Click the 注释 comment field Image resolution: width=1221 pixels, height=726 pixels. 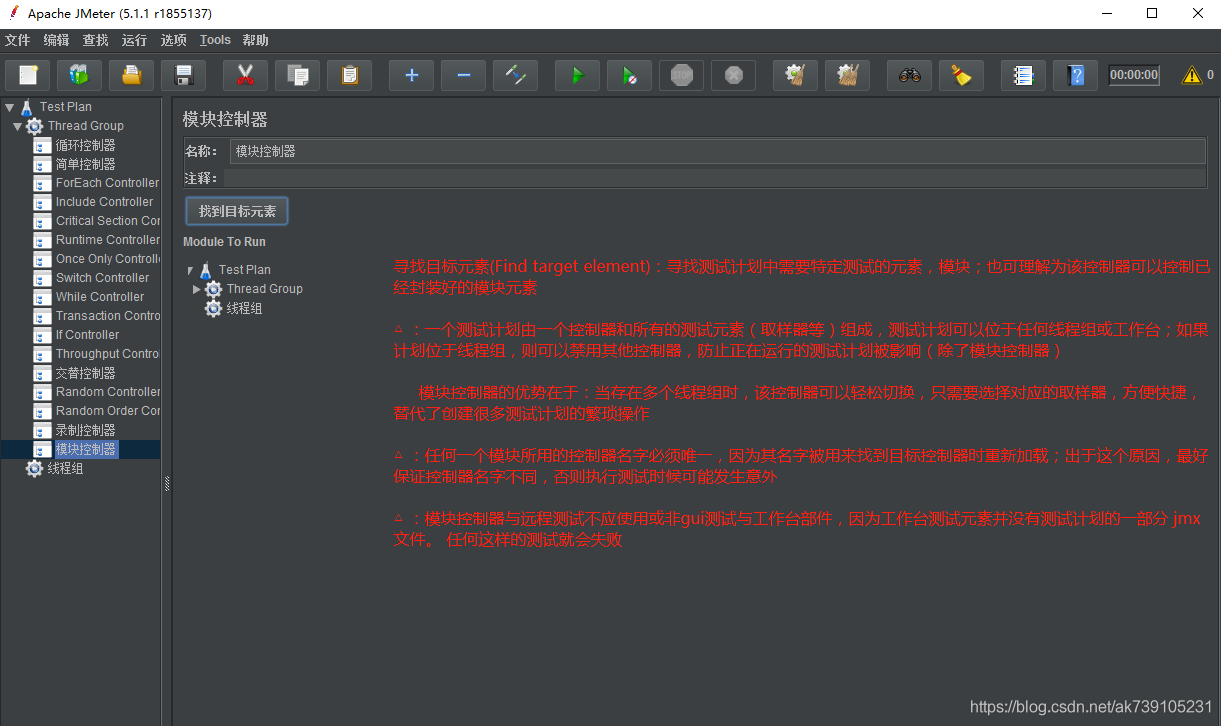click(x=715, y=178)
